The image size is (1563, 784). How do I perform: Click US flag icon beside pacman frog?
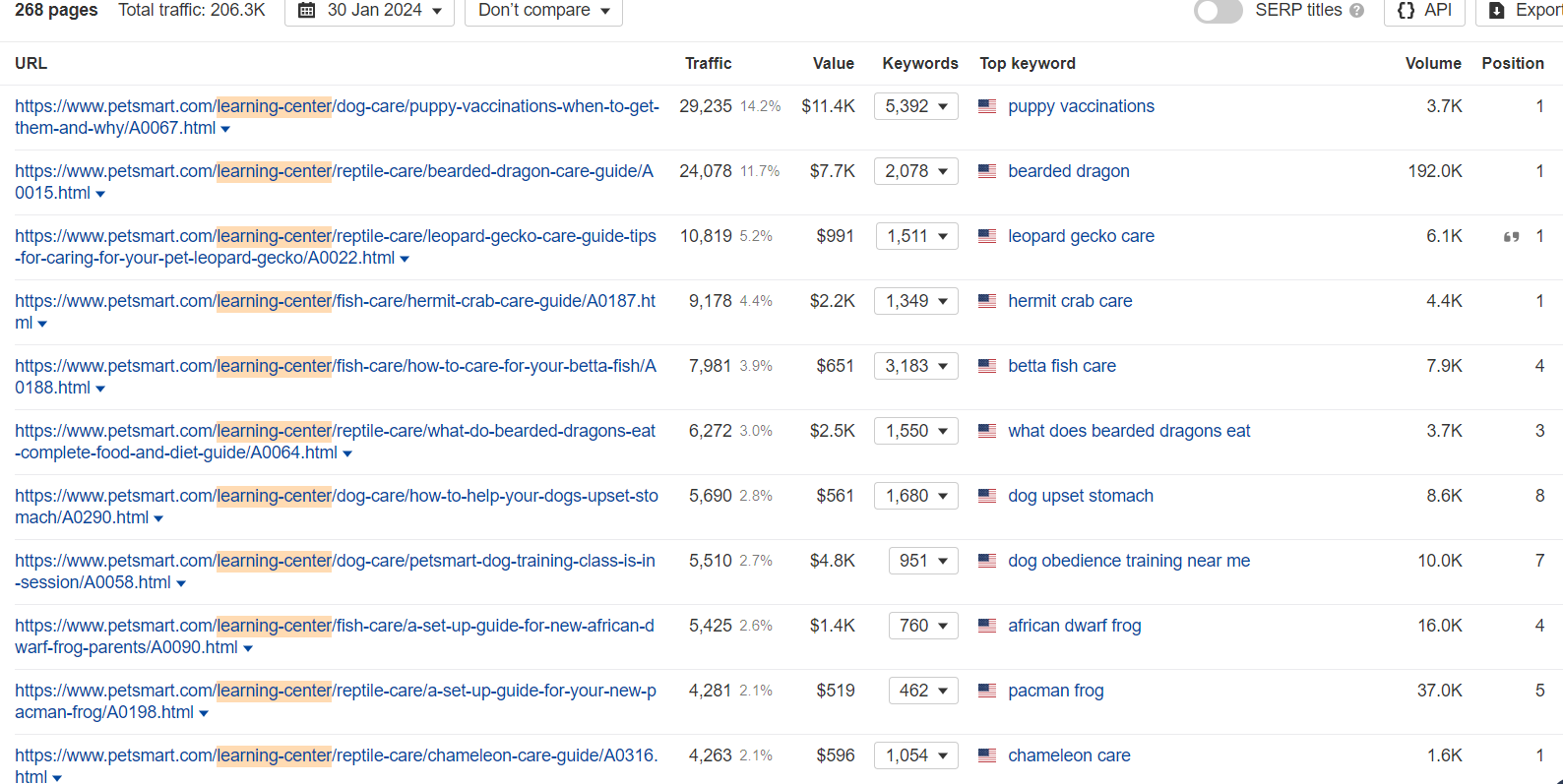[x=987, y=691]
